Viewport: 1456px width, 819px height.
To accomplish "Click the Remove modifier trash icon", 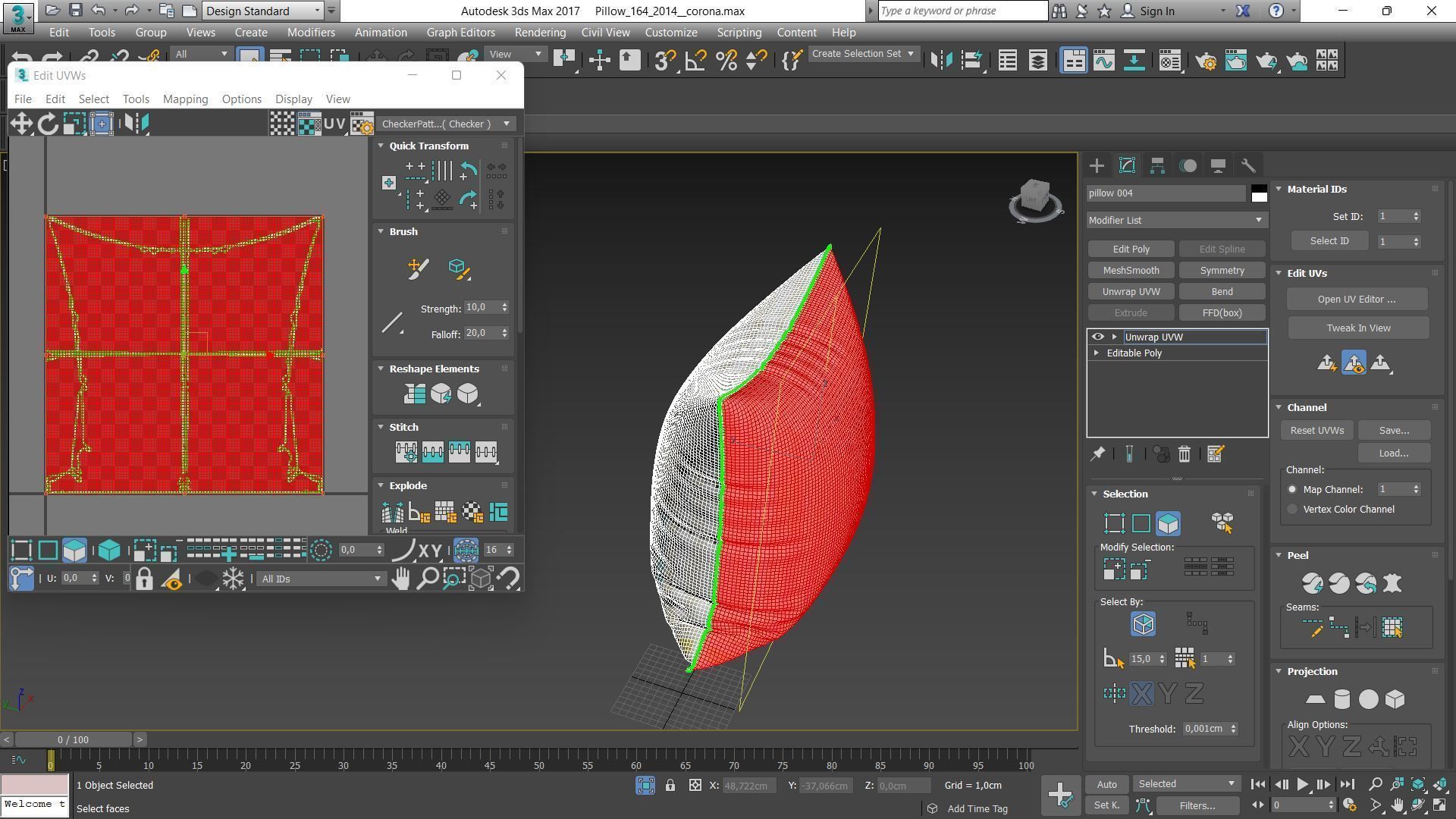I will coord(1184,454).
